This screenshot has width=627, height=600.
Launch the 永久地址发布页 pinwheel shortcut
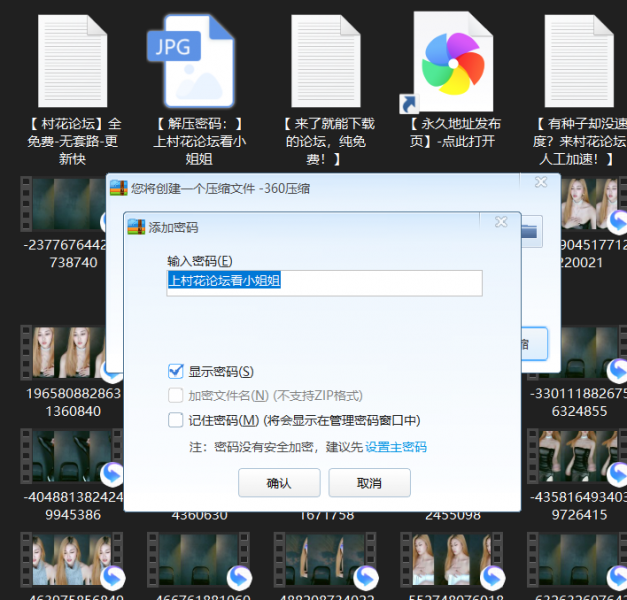448,62
